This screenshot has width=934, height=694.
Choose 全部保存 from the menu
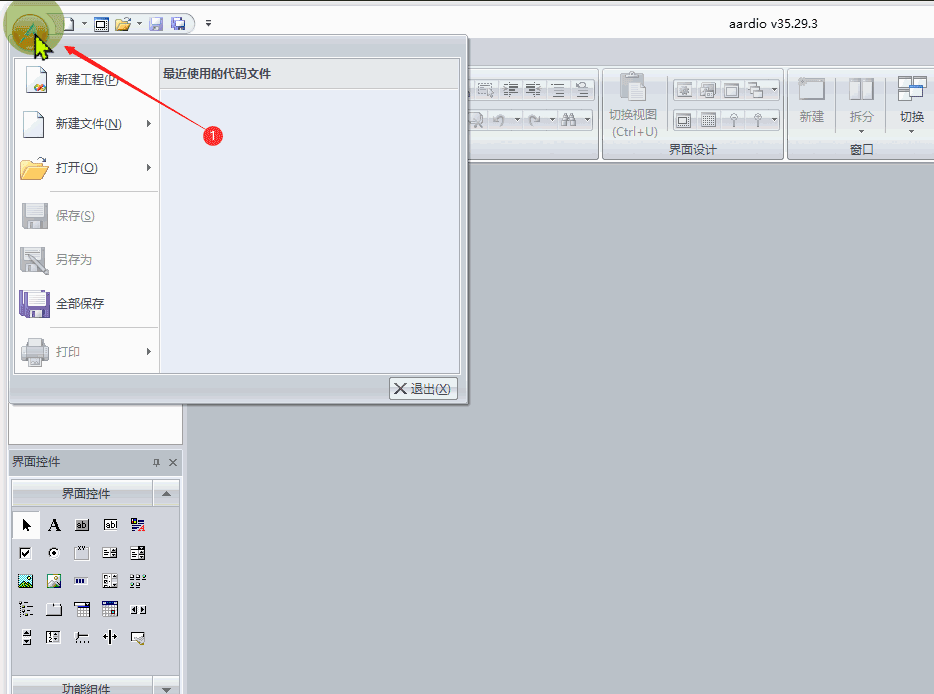[86, 304]
